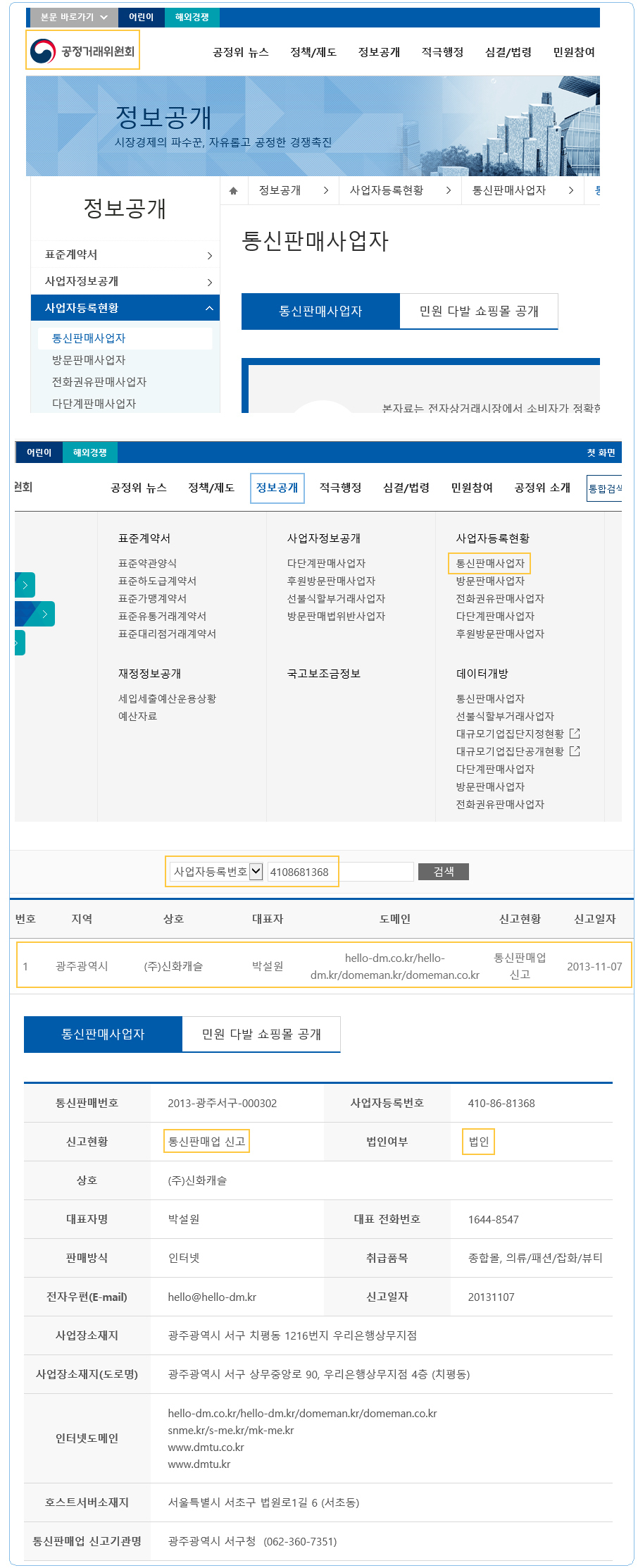Viewport: 638px width, 1568px height.
Task: Switch to upper 민원 다발 쇼핑몰 공개 tab
Action: 479,311
